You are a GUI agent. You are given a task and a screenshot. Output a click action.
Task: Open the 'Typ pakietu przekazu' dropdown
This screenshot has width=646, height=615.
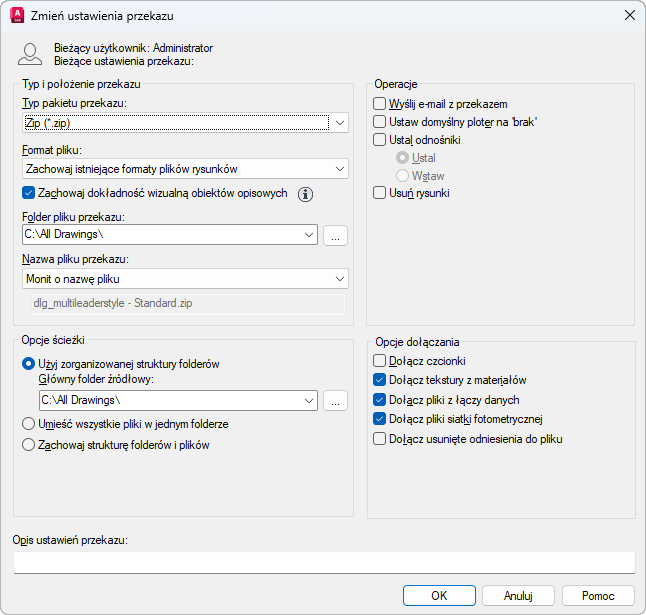(340, 123)
